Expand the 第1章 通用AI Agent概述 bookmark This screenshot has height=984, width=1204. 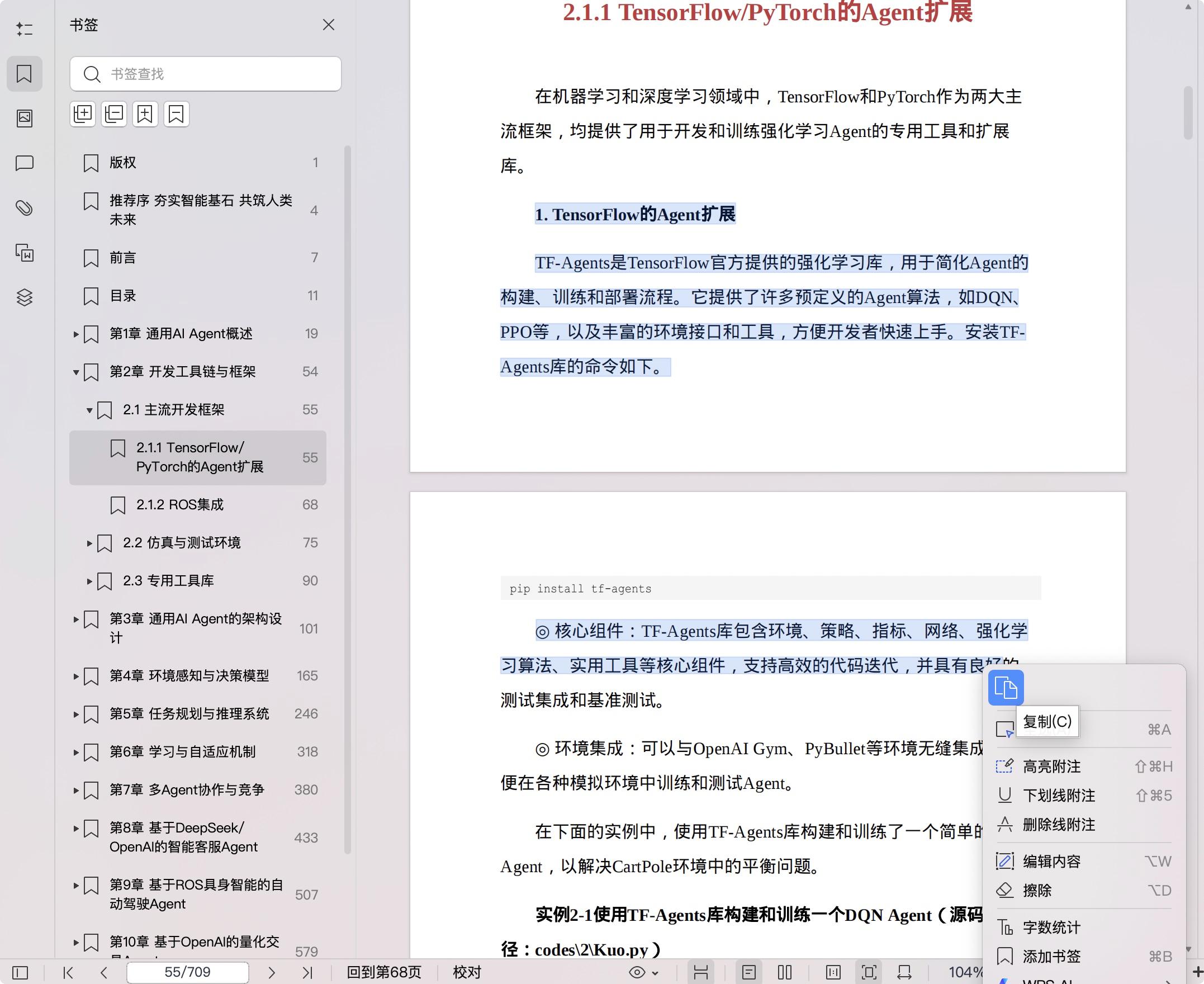[x=76, y=334]
